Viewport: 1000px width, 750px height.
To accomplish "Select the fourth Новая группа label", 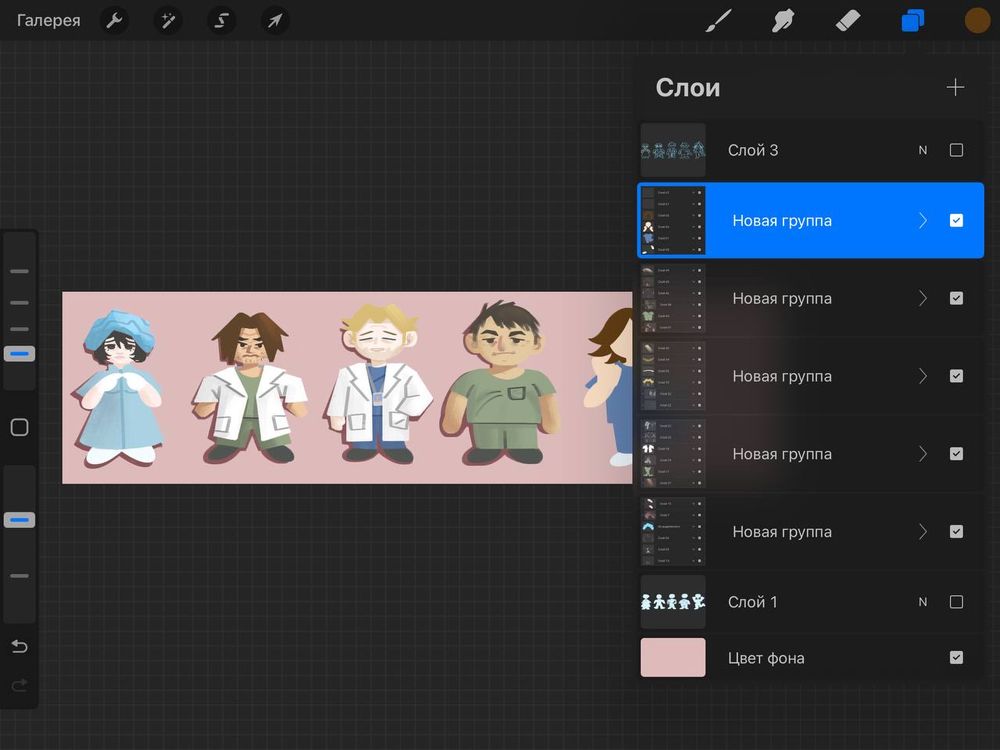I will [x=782, y=454].
